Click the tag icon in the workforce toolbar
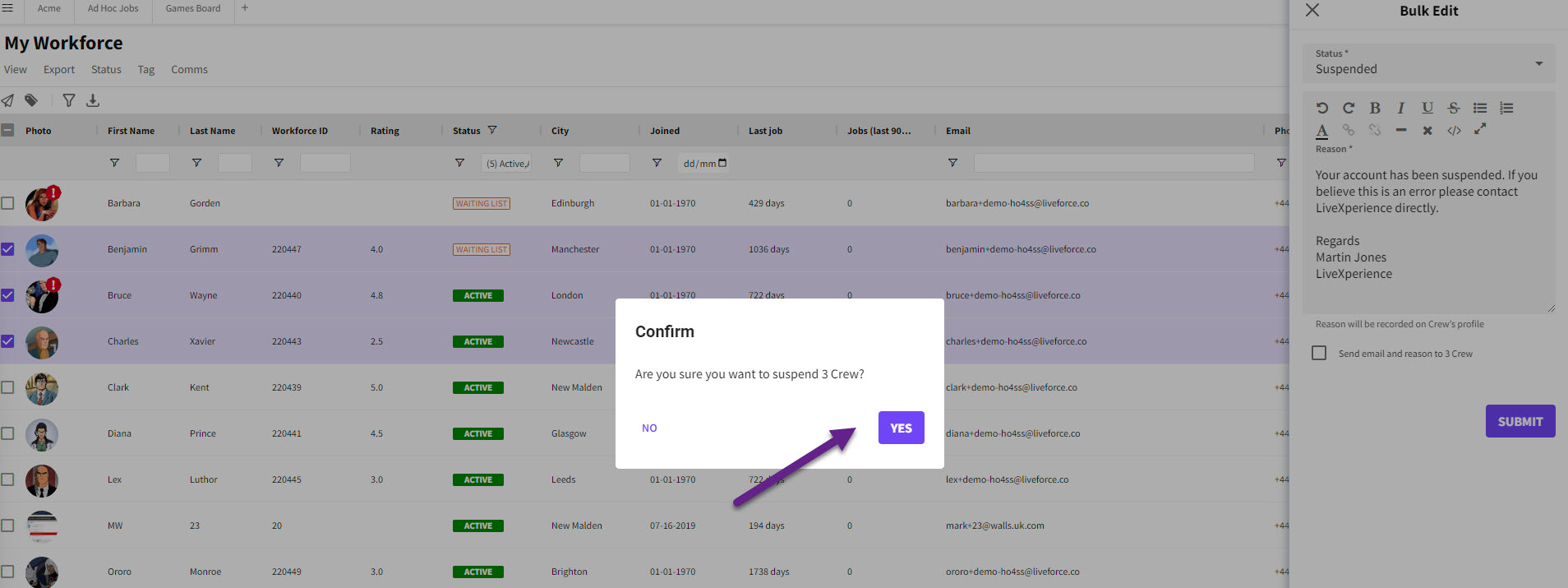Viewport: 1568px width, 588px height. (31, 100)
